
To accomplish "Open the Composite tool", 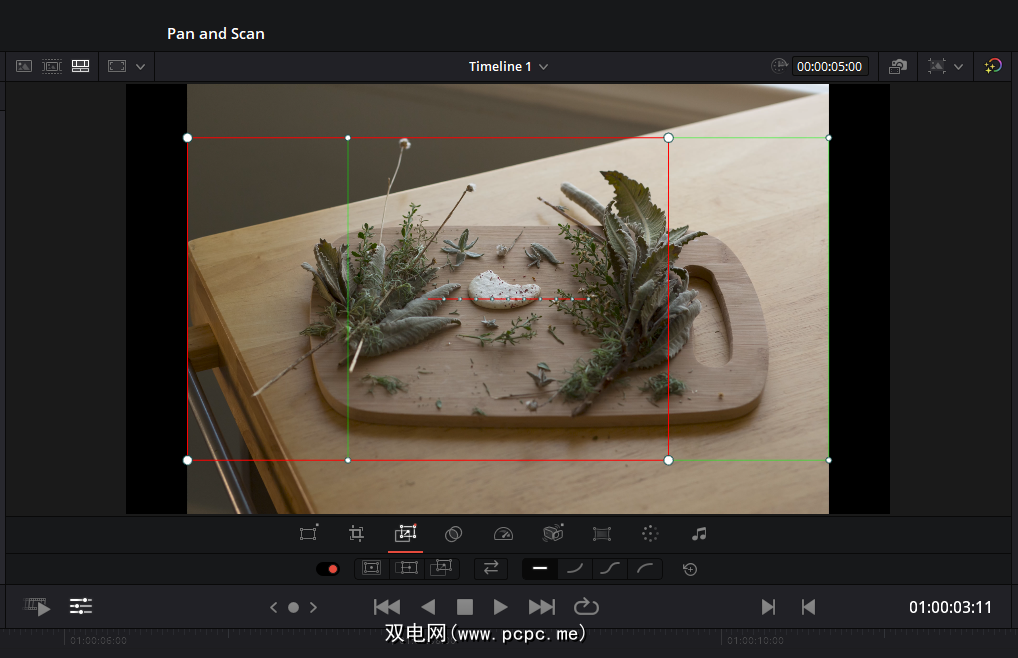I will click(453, 534).
